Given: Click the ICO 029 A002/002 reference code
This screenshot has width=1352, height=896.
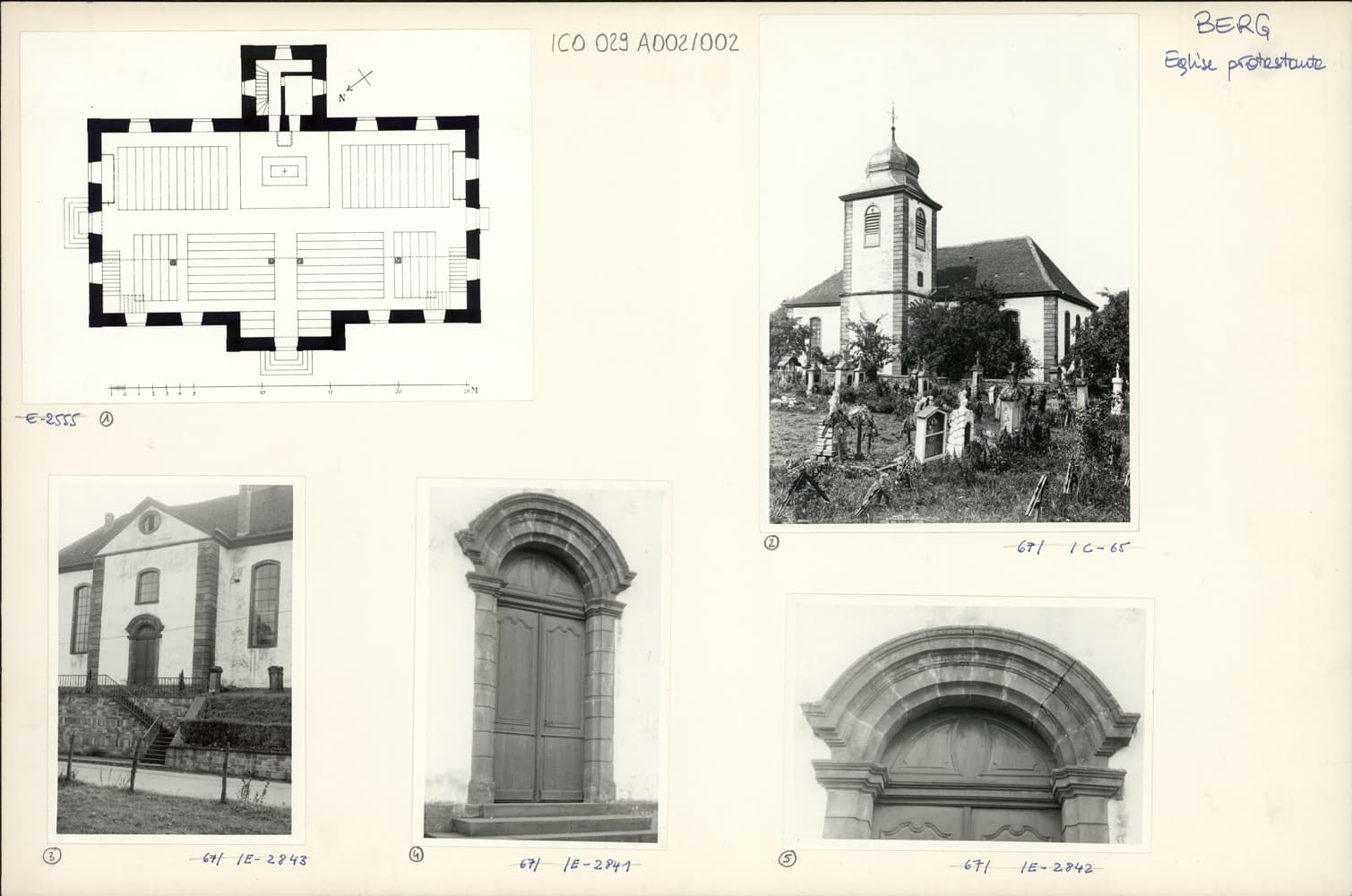Looking at the screenshot, I should [x=645, y=42].
